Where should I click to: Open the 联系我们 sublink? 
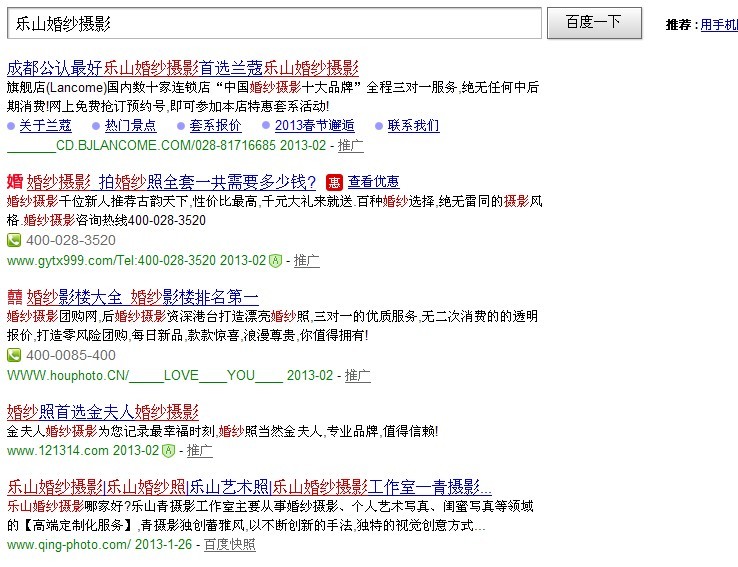pos(413,126)
